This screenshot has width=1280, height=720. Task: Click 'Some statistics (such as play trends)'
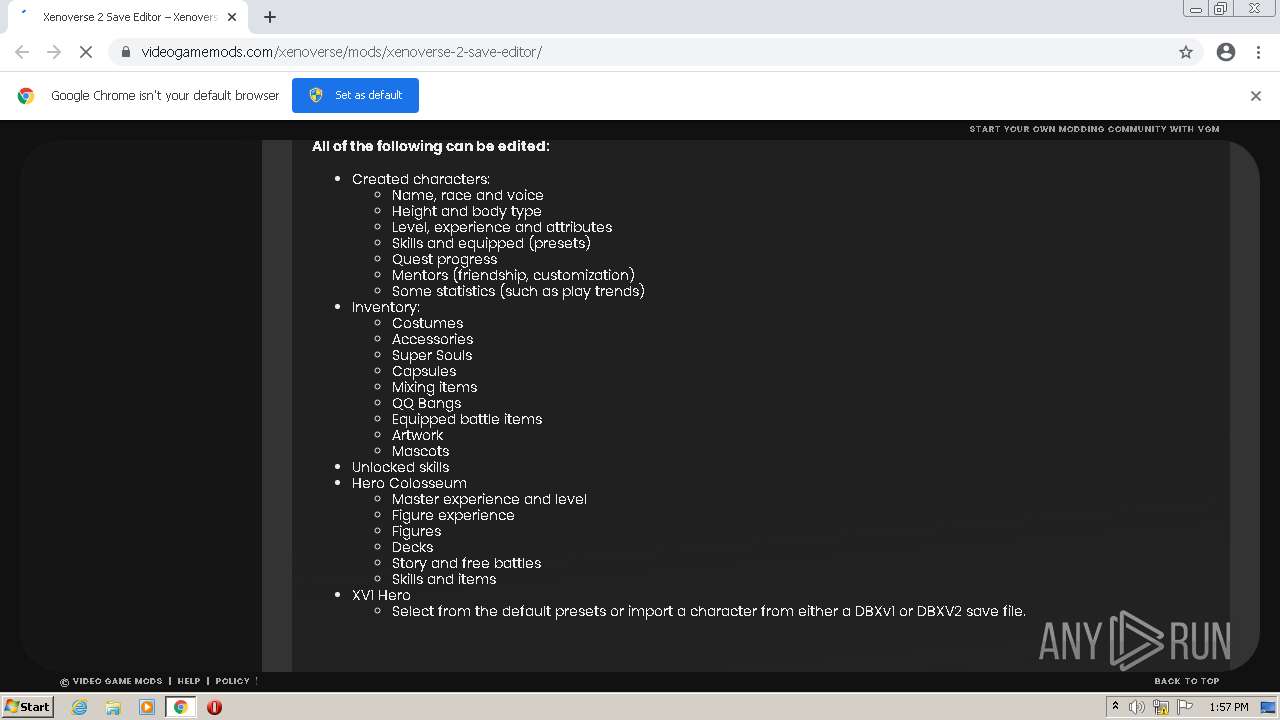pyautogui.click(x=518, y=291)
